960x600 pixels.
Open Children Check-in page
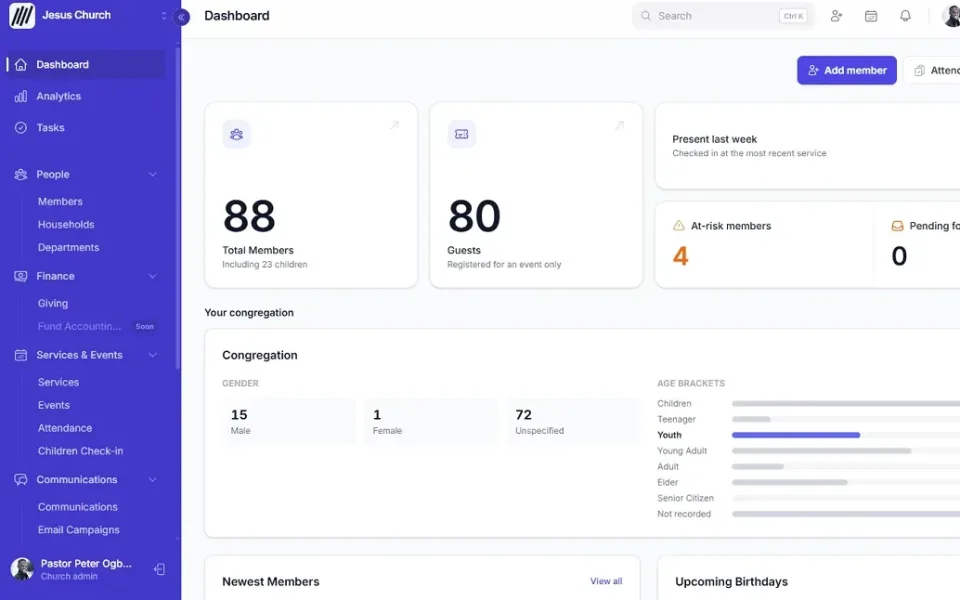pos(80,451)
